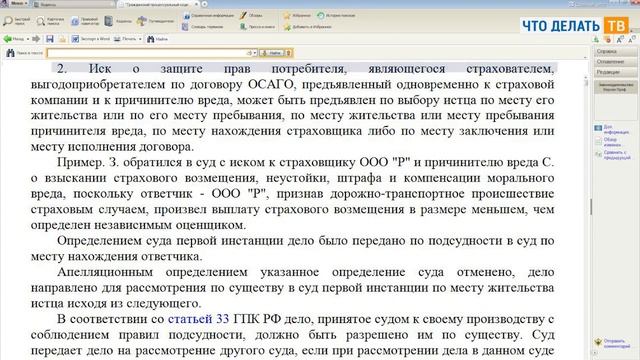Open Справка tab in right panel
Screen dimensions: 640x360
coord(616,51)
